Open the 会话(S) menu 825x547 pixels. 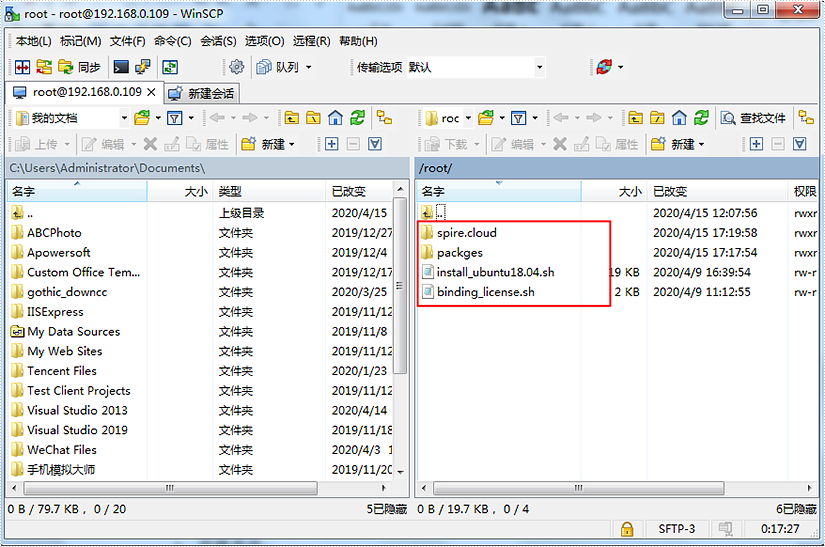coord(218,41)
